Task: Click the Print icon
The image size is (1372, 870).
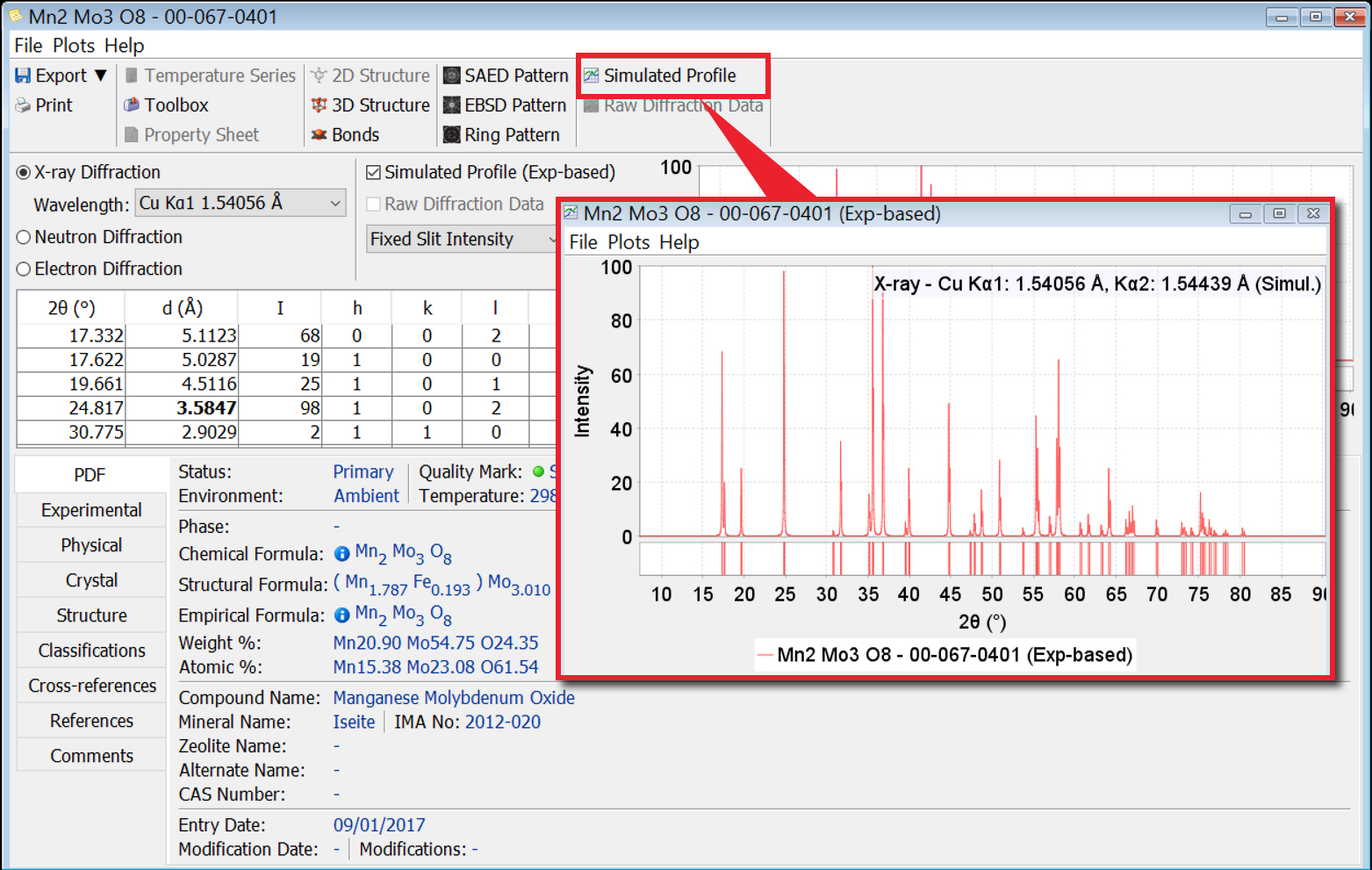Action: (23, 105)
